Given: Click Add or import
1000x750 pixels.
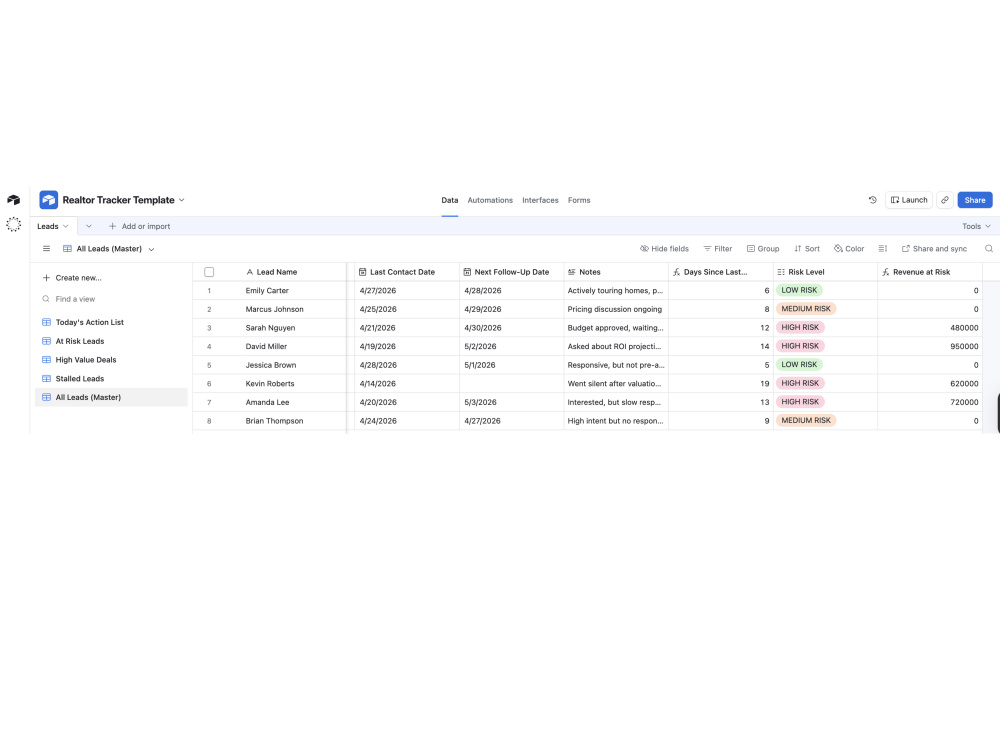Looking at the screenshot, I should 140,226.
